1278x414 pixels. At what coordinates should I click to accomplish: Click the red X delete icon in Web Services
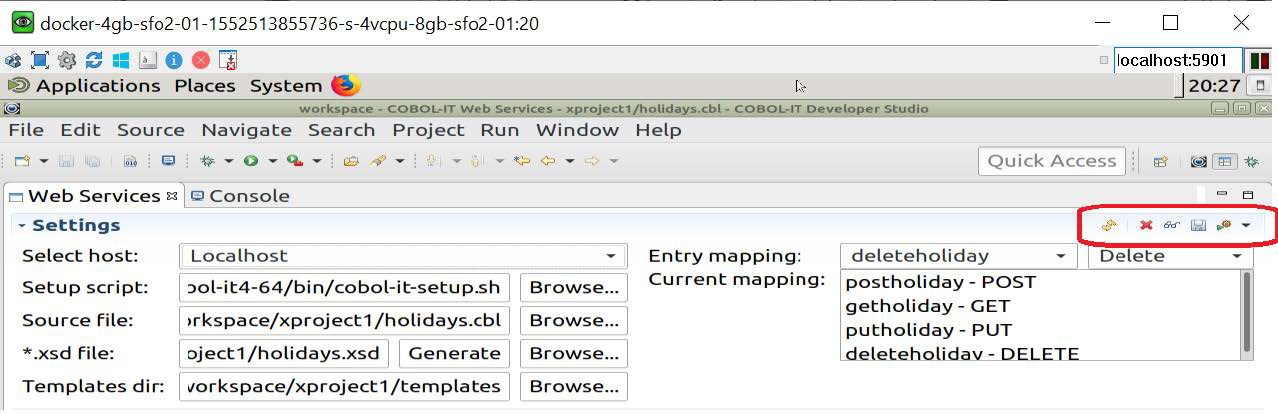(1146, 225)
